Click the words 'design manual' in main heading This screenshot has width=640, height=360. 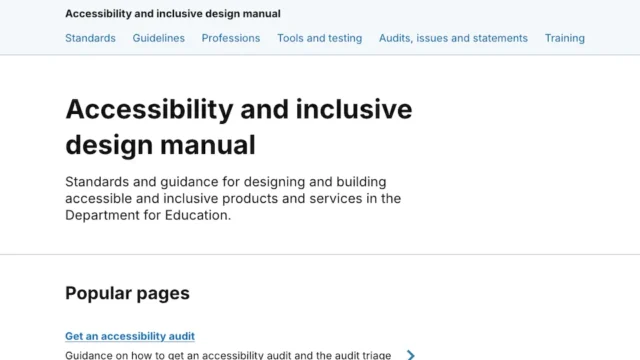coord(160,145)
